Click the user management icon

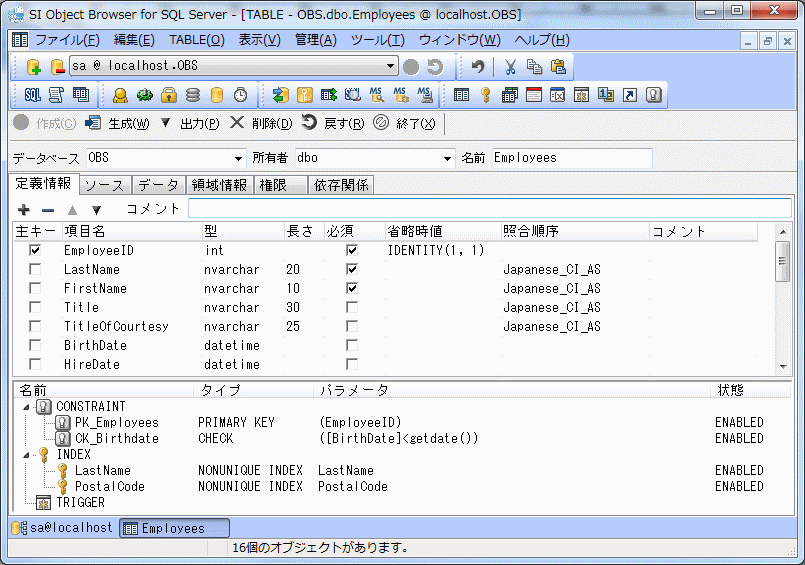[x=120, y=95]
